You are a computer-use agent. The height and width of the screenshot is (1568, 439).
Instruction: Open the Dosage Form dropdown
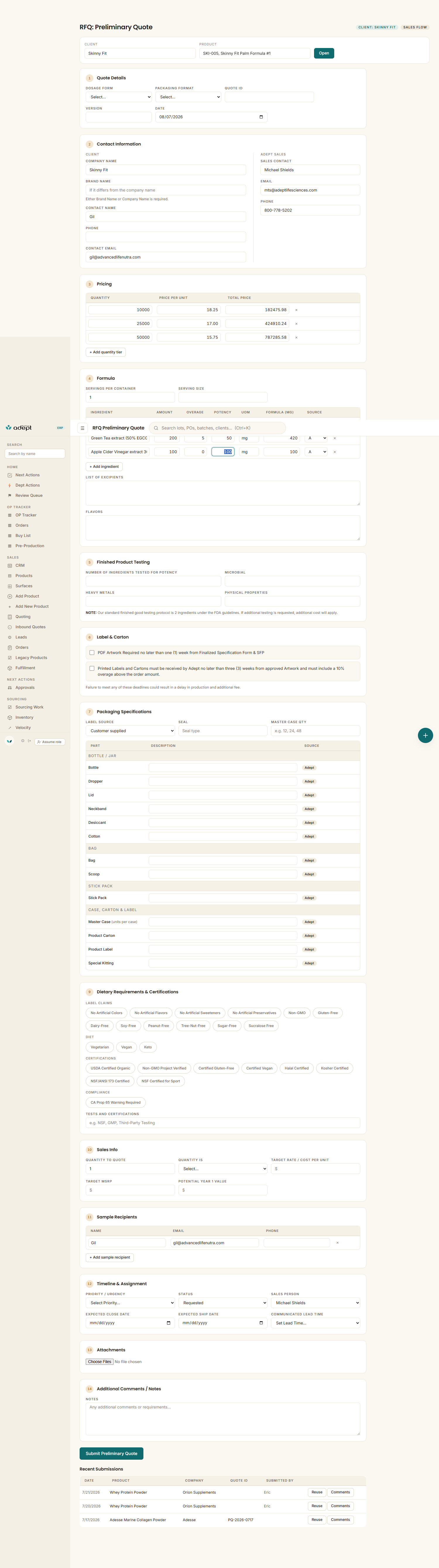coord(119,97)
